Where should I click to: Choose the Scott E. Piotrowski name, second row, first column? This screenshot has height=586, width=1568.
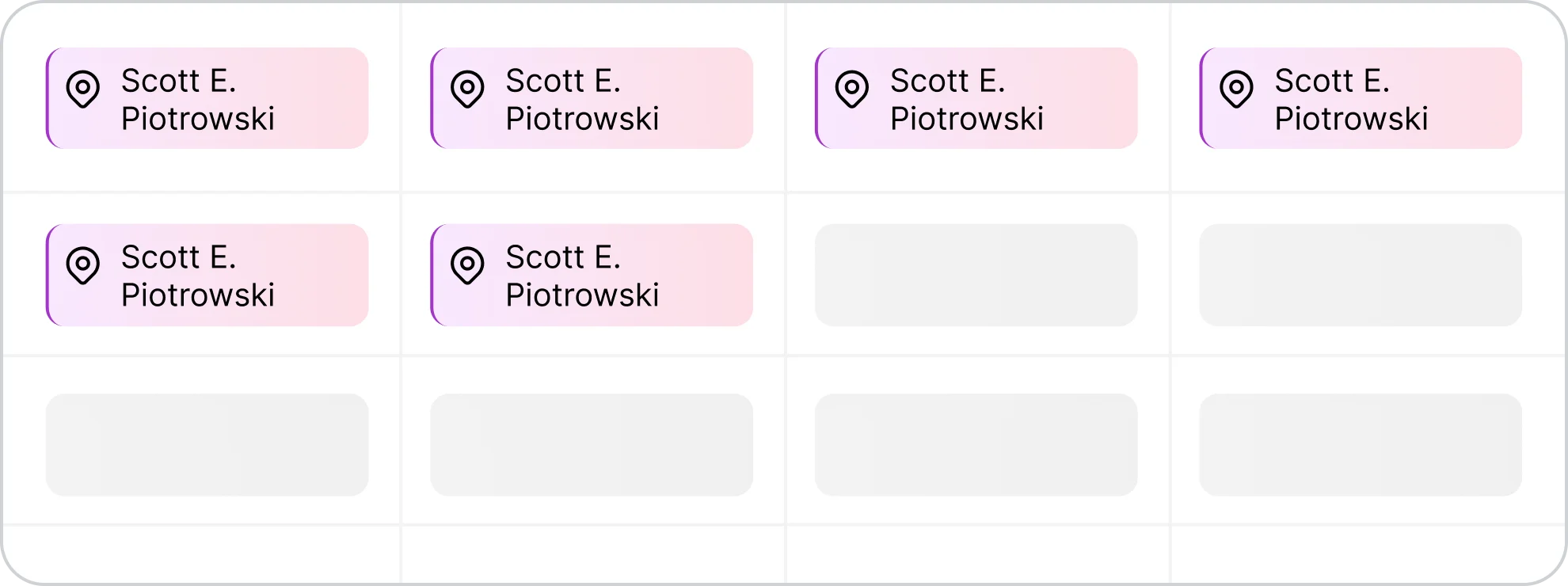(x=198, y=276)
